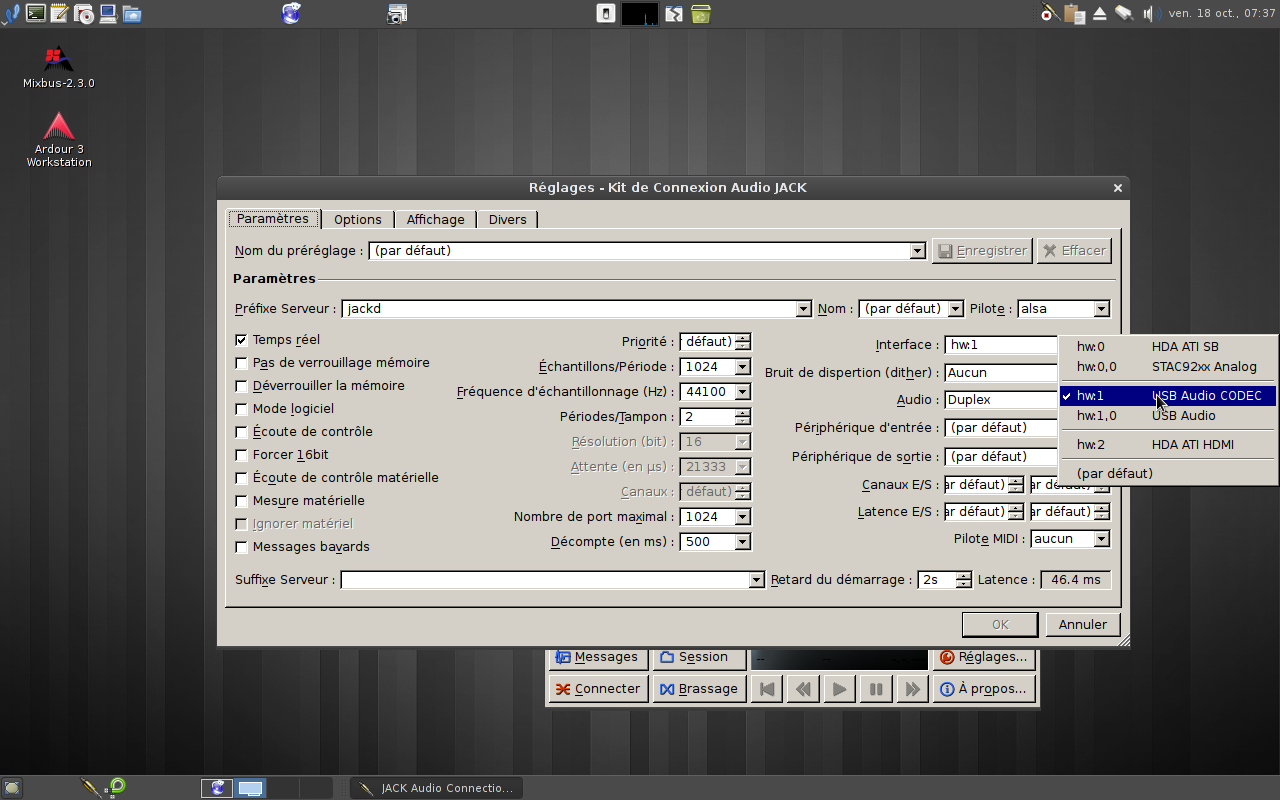1280x800 pixels.
Task: Click the Annuler button
Action: tap(1082, 624)
